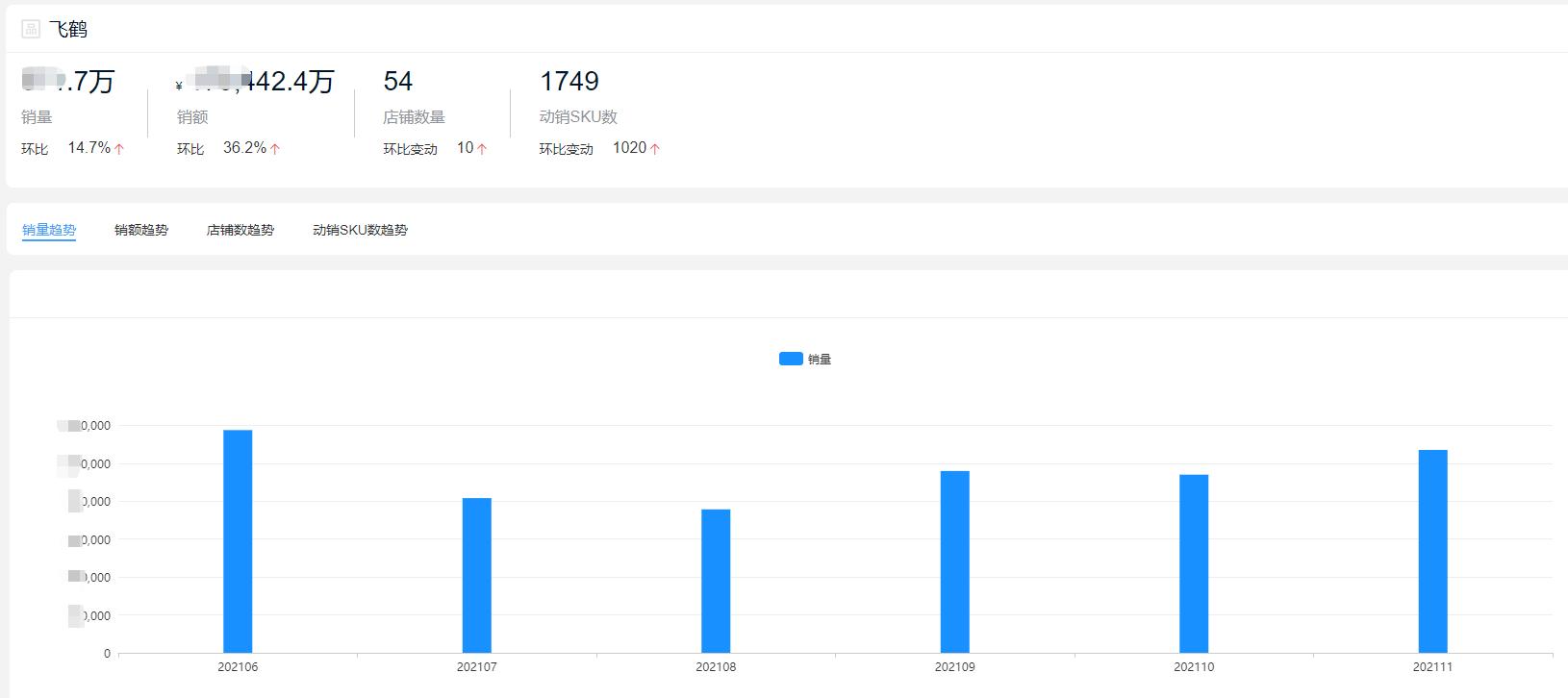Image resolution: width=1568 pixels, height=698 pixels.
Task: Click the shortest bar, above 202108
Action: tap(716, 581)
